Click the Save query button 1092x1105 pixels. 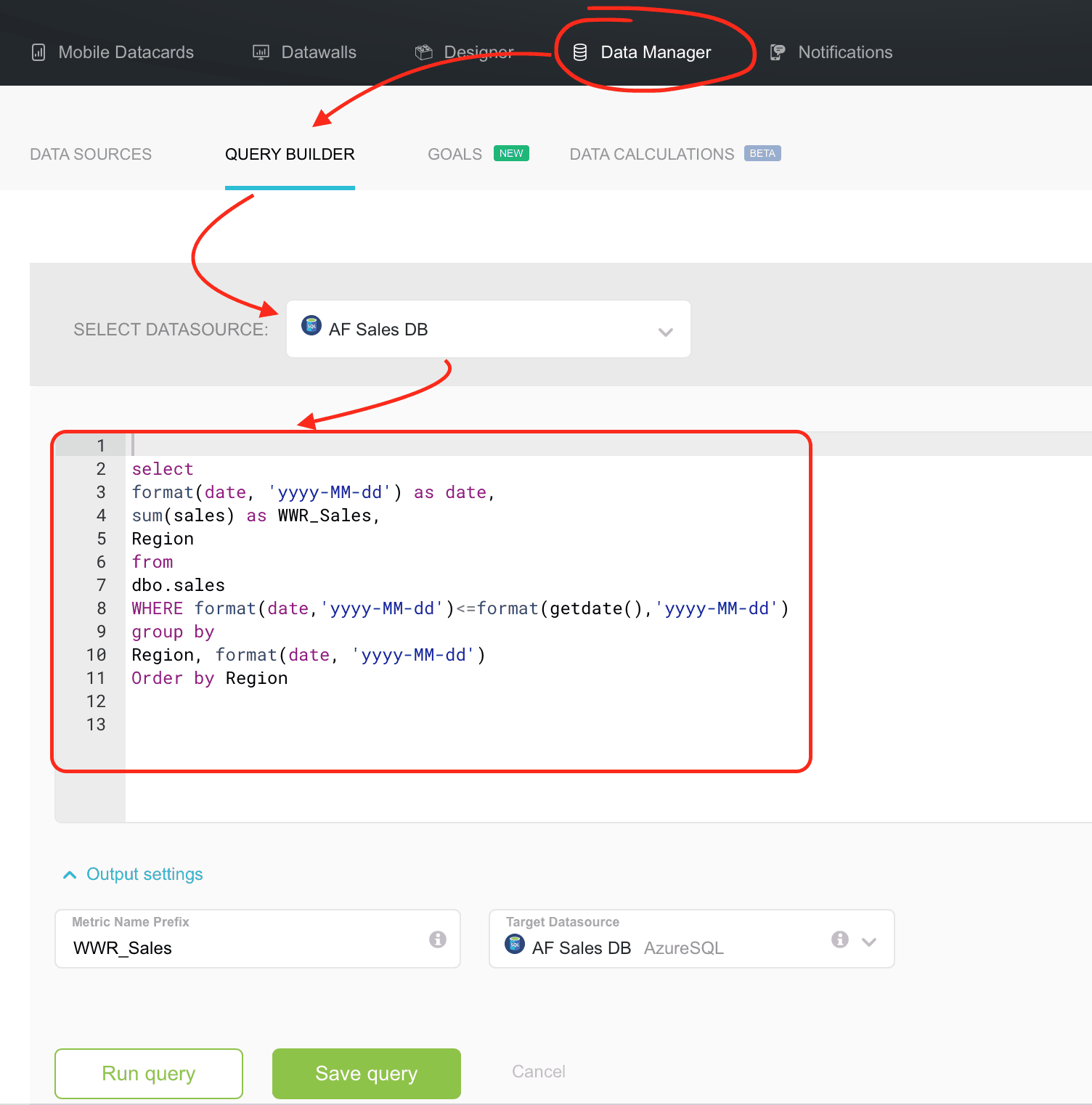point(366,1073)
